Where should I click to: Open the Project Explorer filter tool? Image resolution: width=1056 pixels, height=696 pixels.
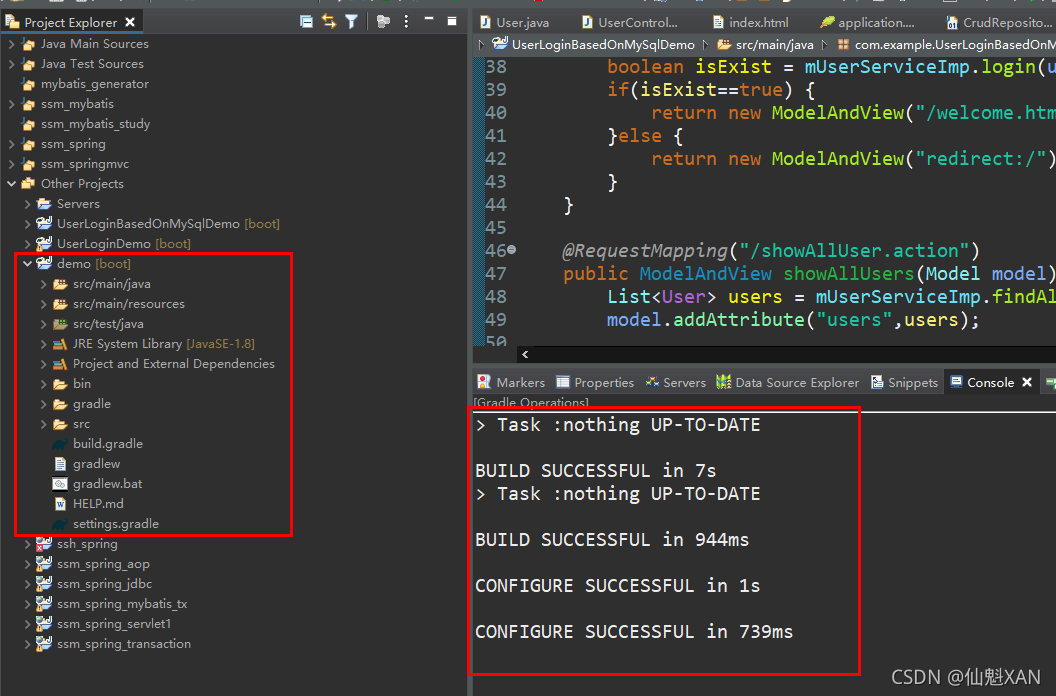pos(351,21)
